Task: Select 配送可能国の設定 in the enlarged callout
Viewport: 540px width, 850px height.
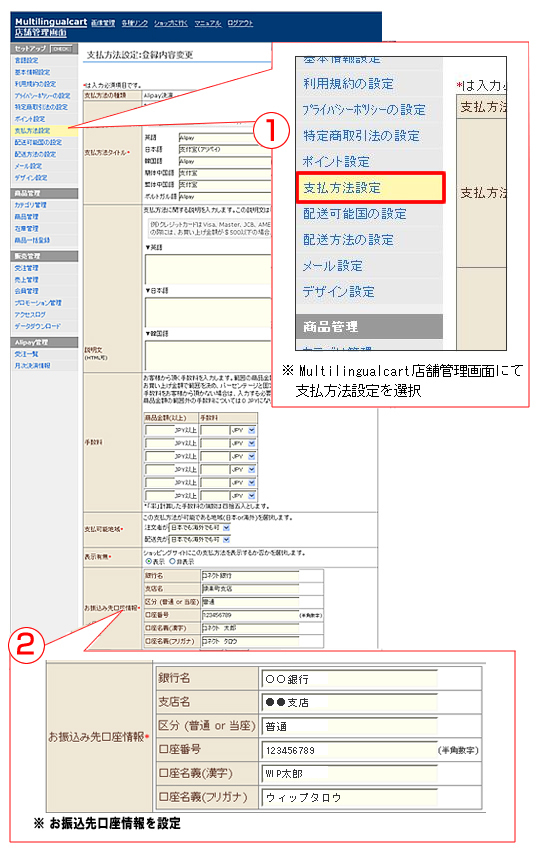Action: click(355, 214)
